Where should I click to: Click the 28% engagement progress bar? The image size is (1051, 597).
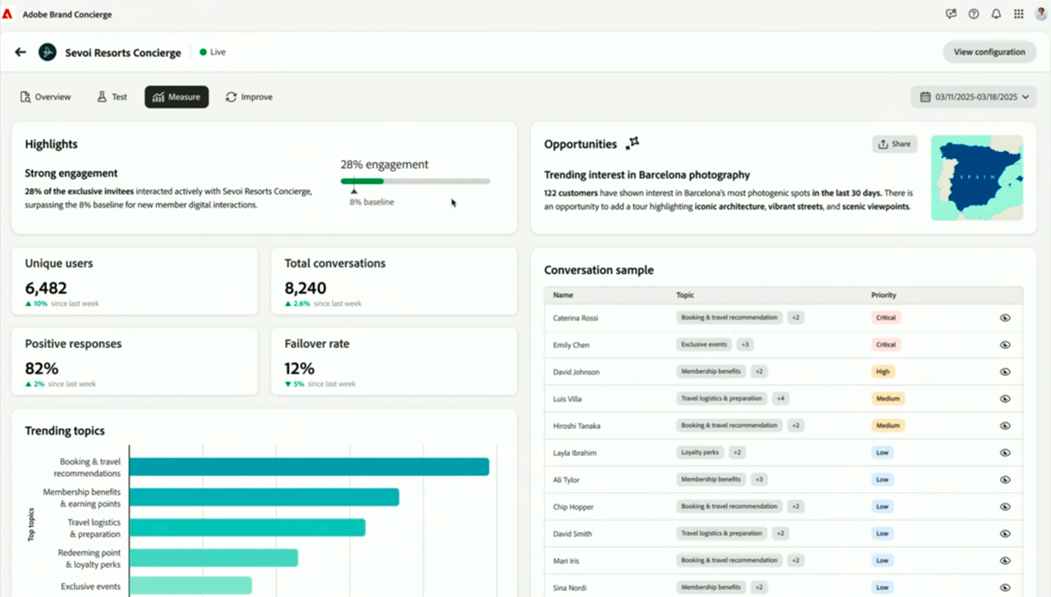point(416,181)
